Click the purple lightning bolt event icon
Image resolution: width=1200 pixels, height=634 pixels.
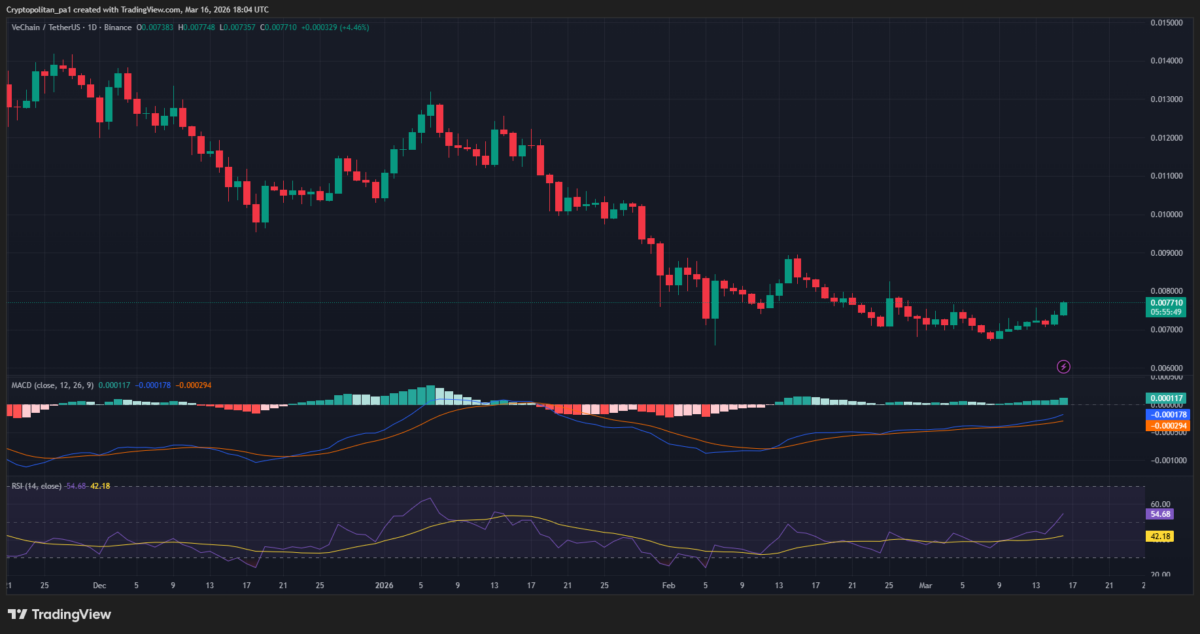tap(1064, 367)
